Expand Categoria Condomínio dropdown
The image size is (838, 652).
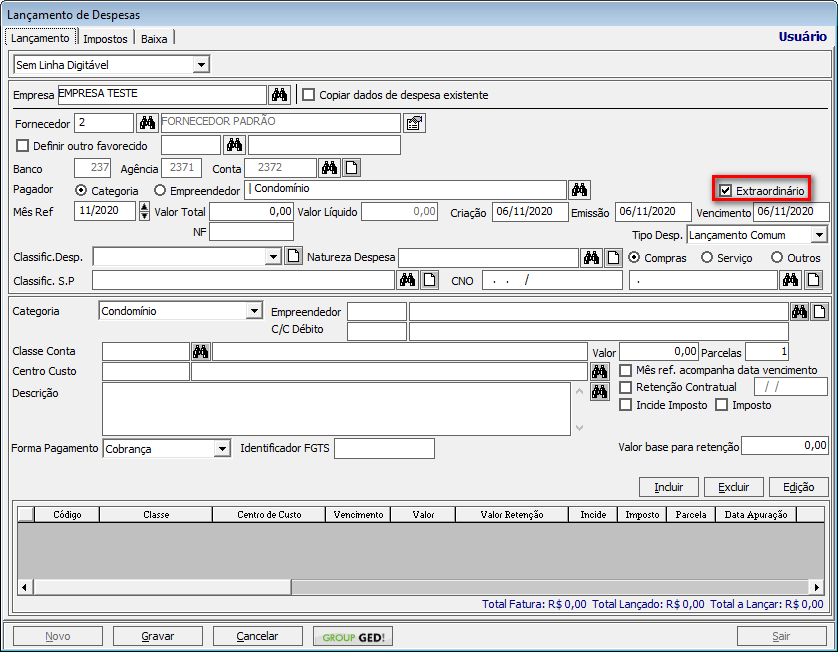point(254,311)
